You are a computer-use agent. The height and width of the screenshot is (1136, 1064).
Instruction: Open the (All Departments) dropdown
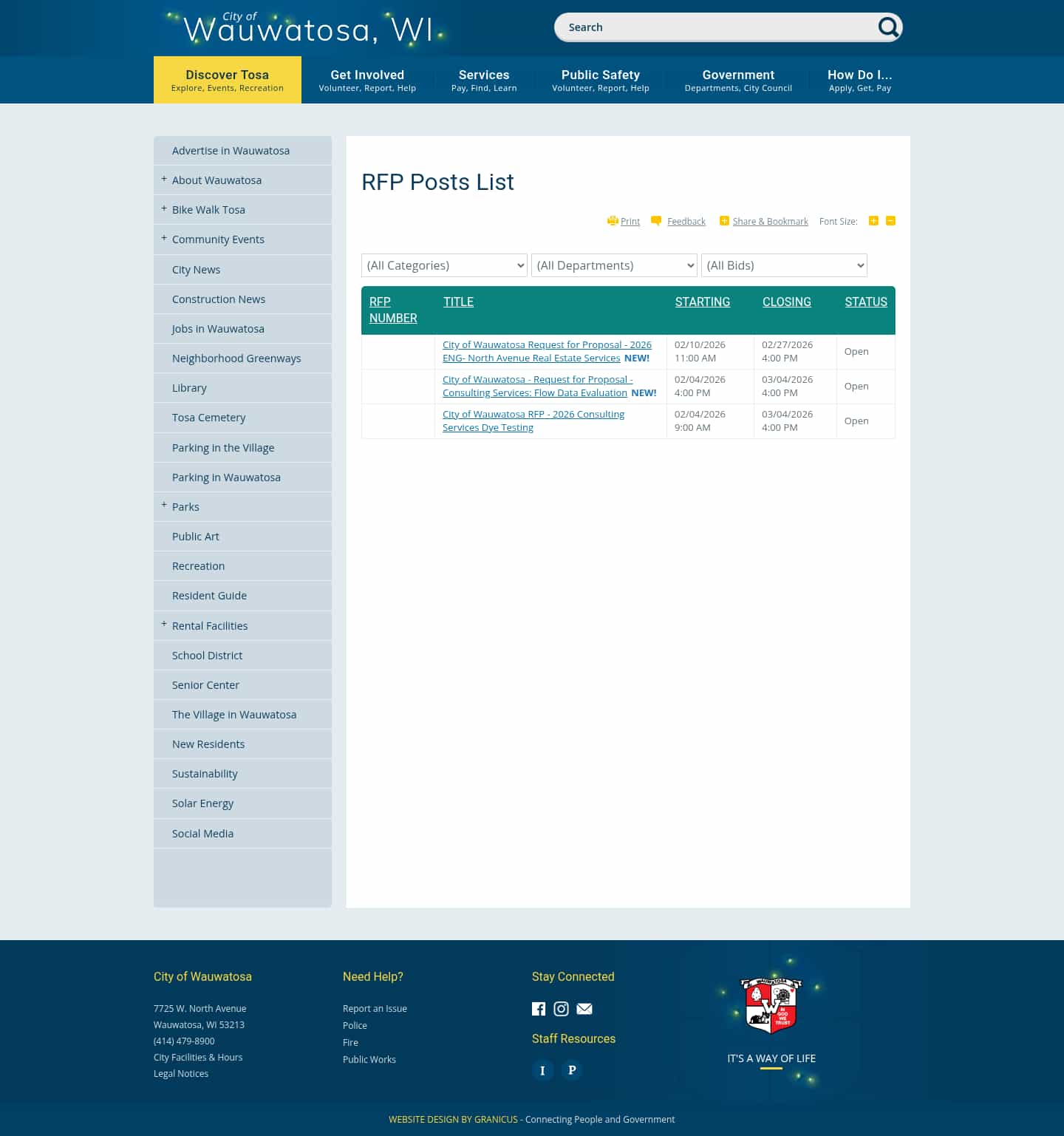tap(613, 265)
